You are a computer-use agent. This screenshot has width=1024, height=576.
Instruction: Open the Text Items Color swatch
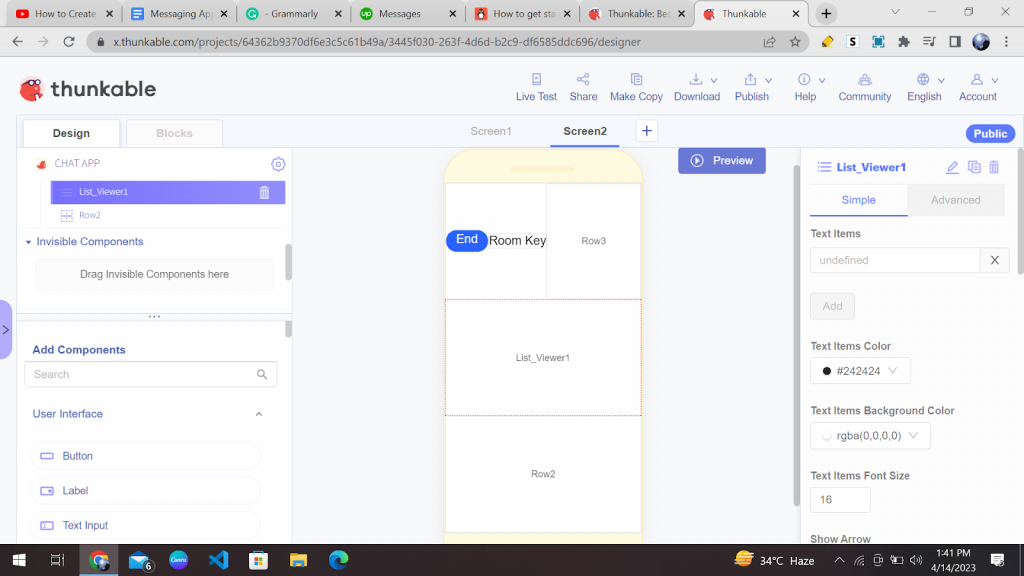point(859,370)
